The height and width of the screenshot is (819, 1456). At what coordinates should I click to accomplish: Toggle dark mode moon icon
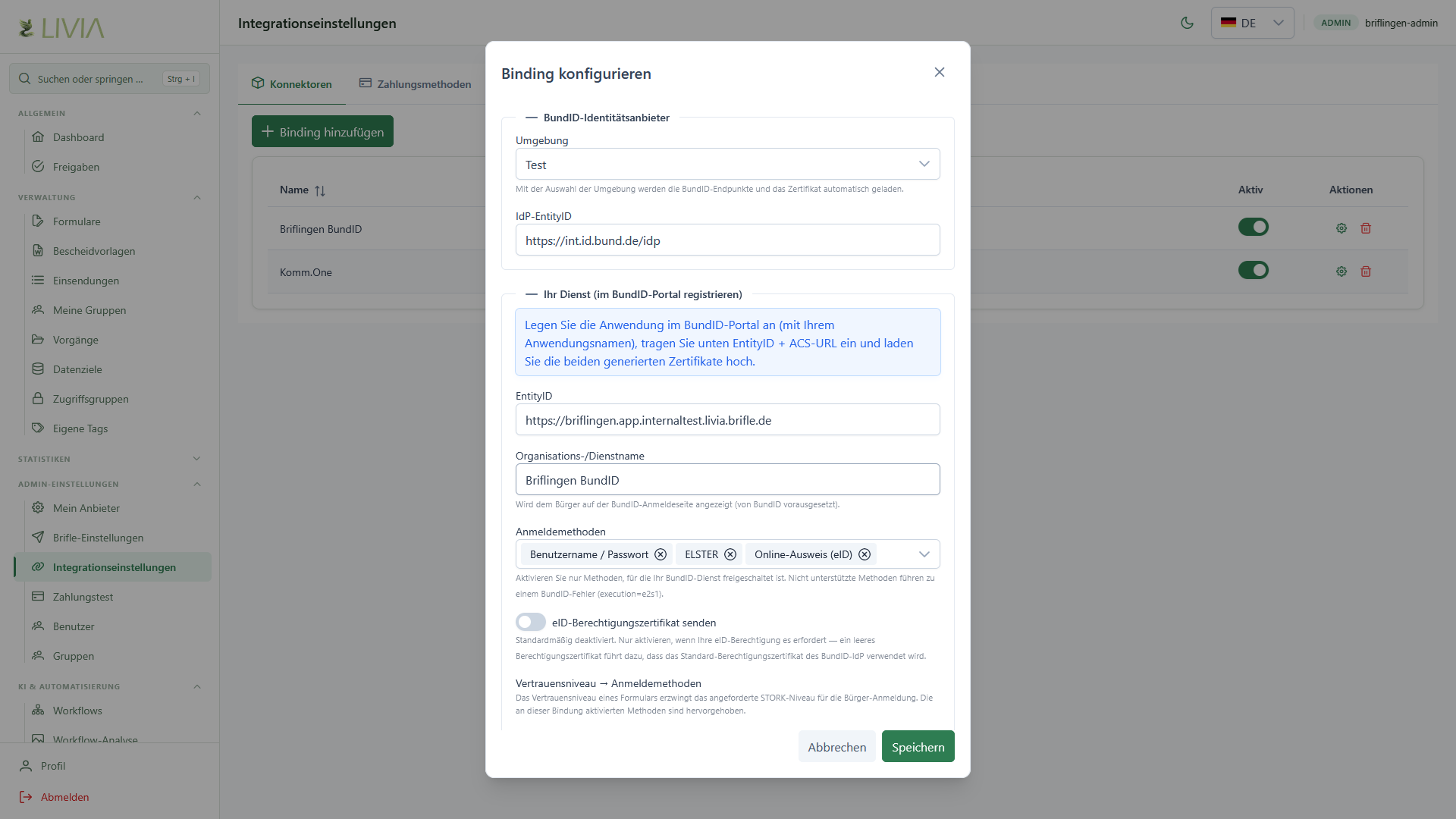coord(1188,23)
